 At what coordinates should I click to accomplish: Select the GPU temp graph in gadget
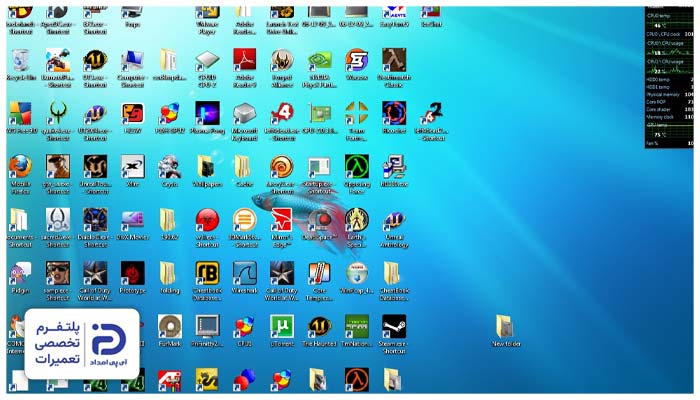(670, 131)
